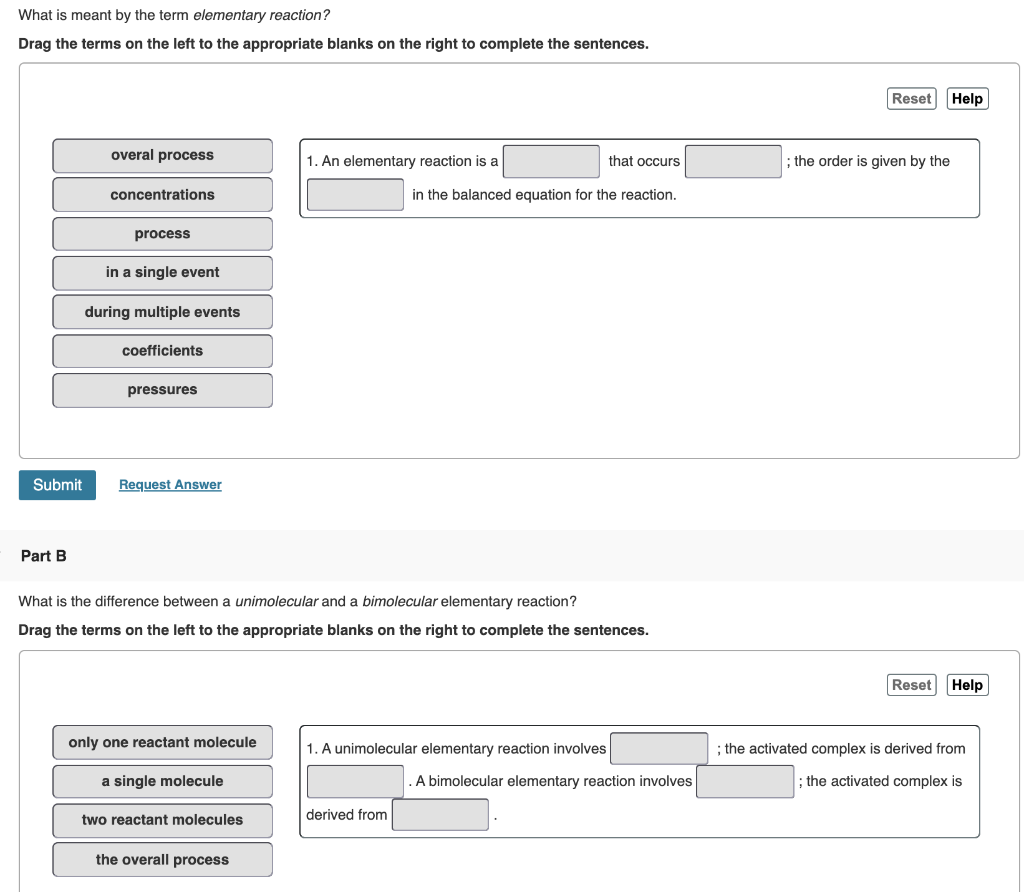Image resolution: width=1024 pixels, height=892 pixels.
Task: Click the blank after 'that occurs'
Action: [733, 161]
